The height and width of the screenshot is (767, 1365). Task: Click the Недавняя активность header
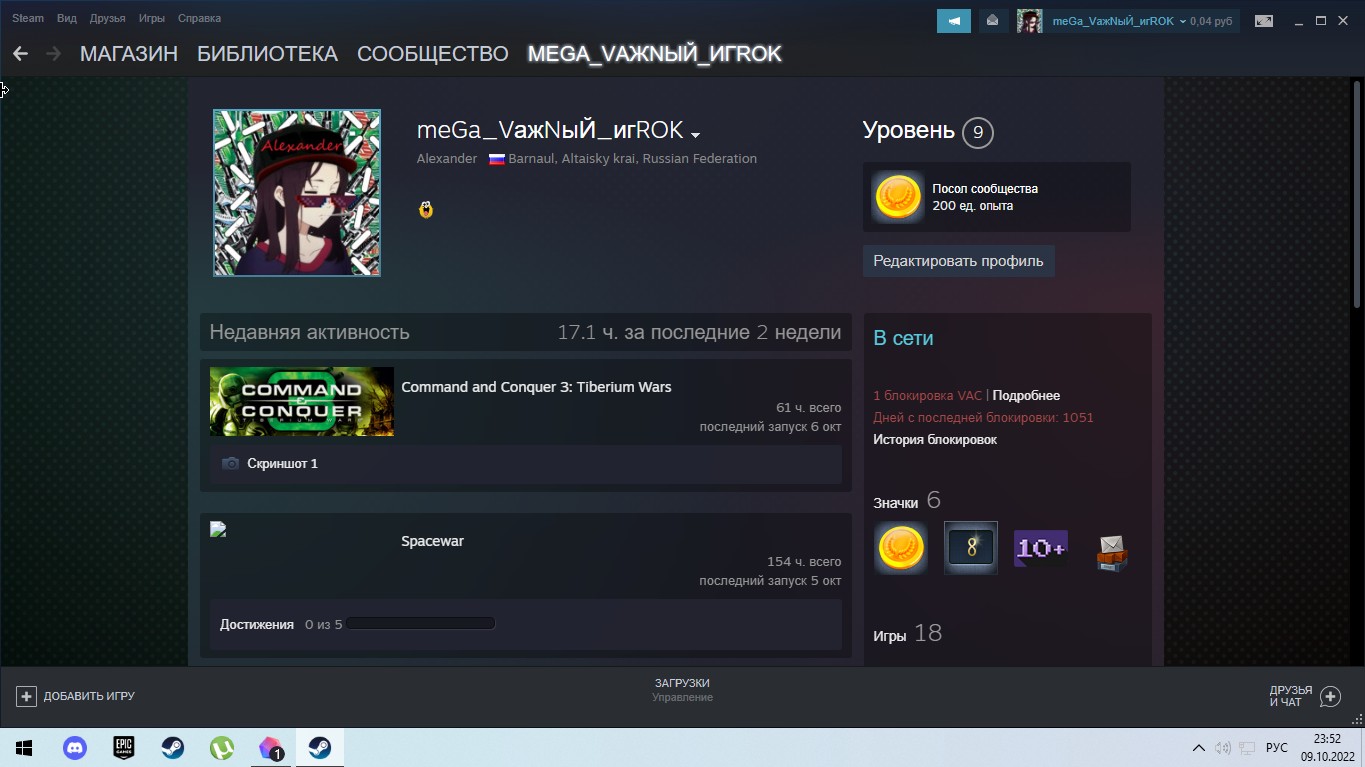click(x=309, y=333)
